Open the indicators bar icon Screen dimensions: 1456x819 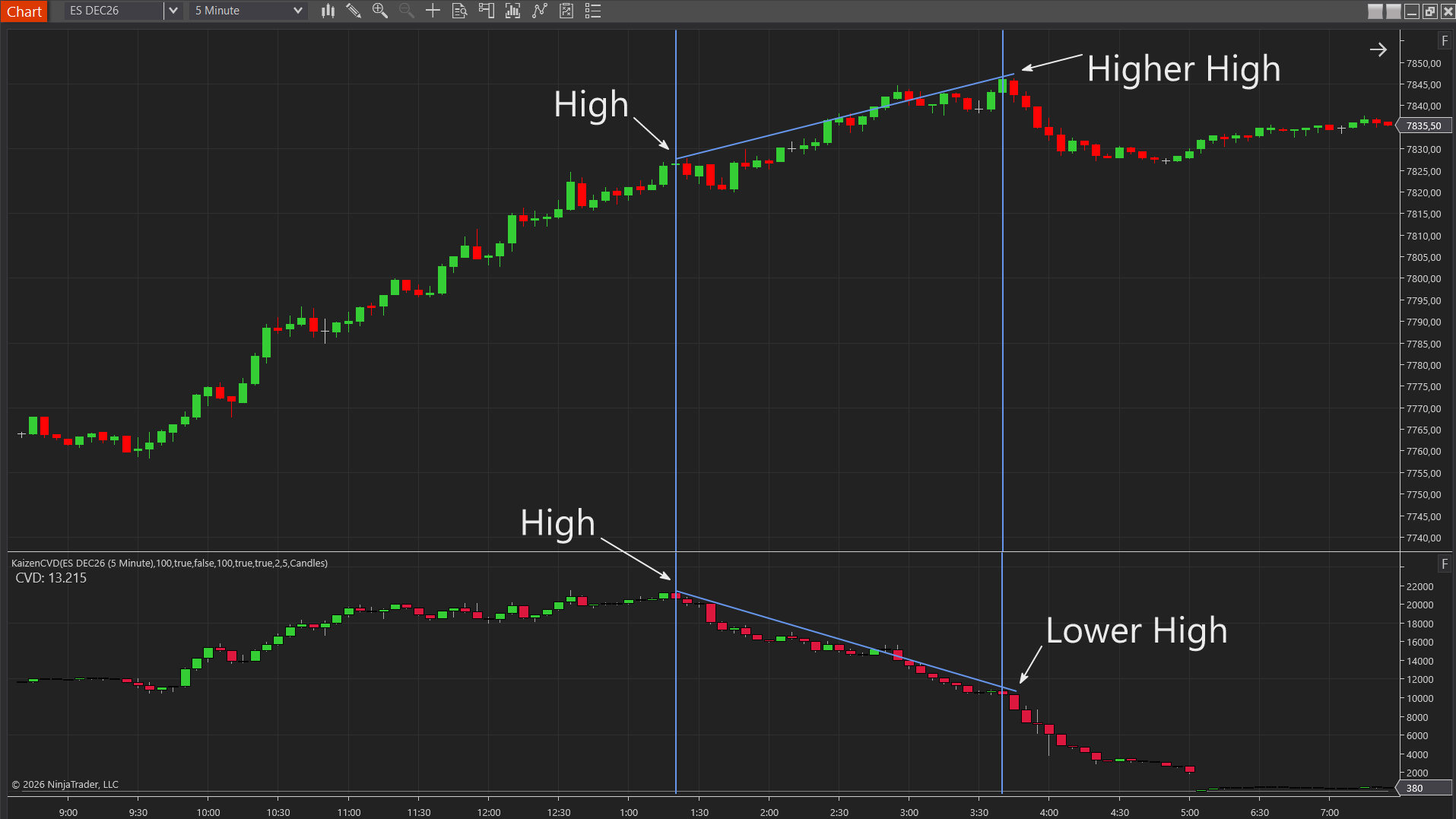512,11
